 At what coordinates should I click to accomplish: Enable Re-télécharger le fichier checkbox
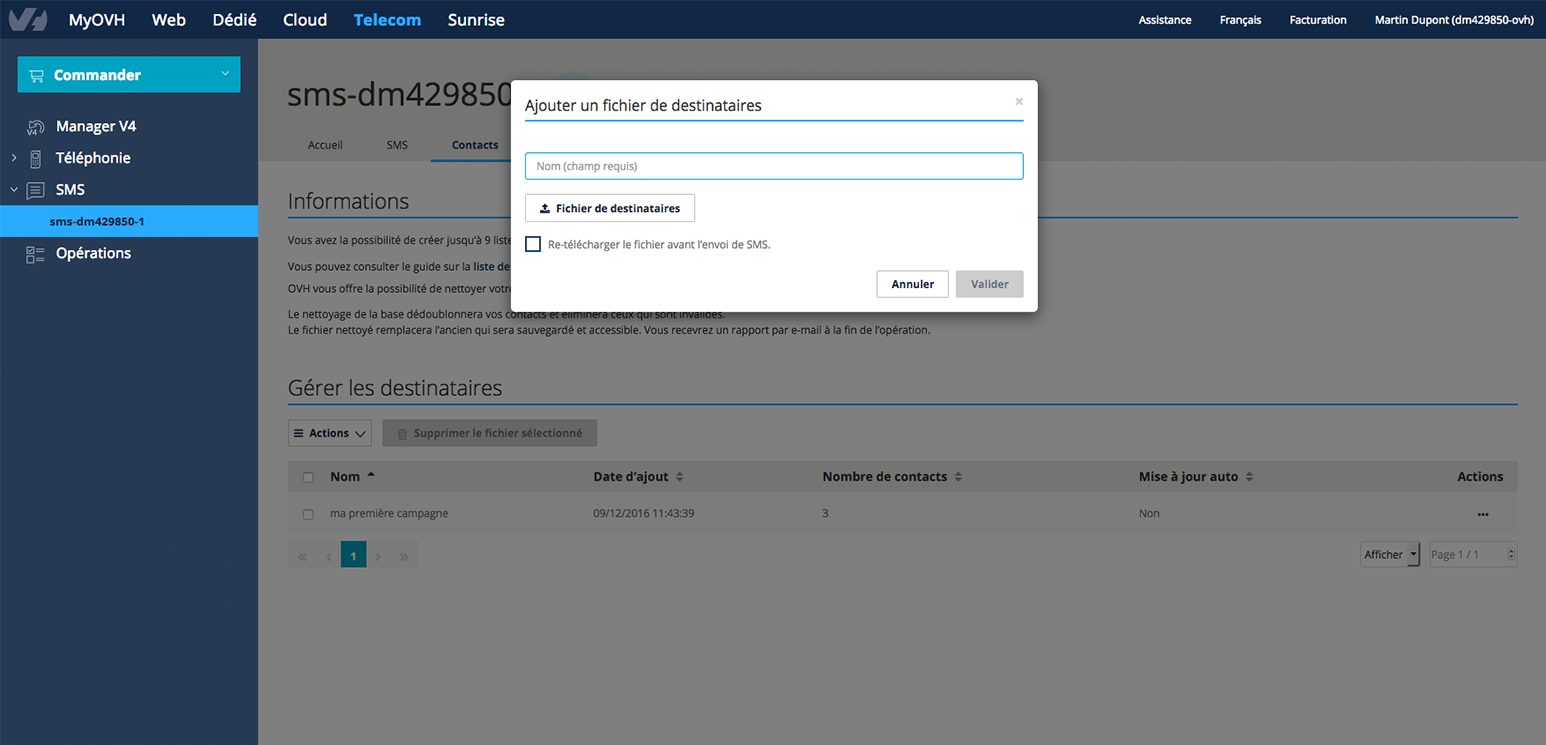533,245
